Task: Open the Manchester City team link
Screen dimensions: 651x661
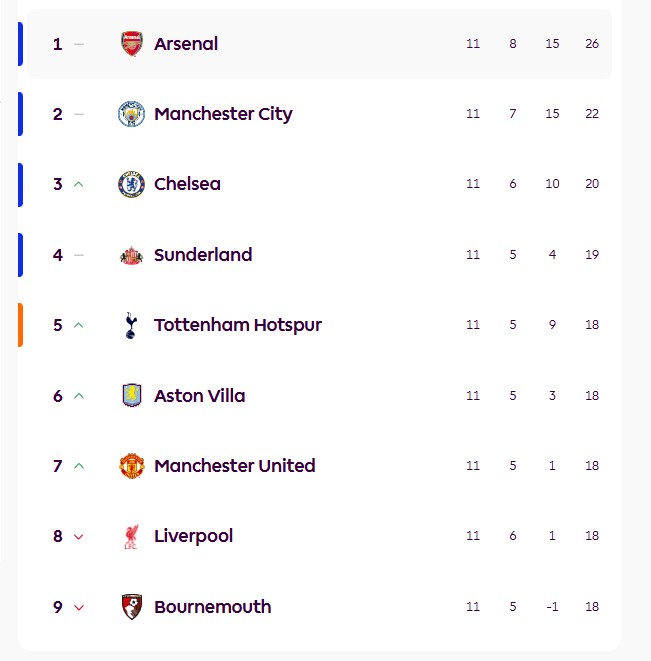Action: 223,114
